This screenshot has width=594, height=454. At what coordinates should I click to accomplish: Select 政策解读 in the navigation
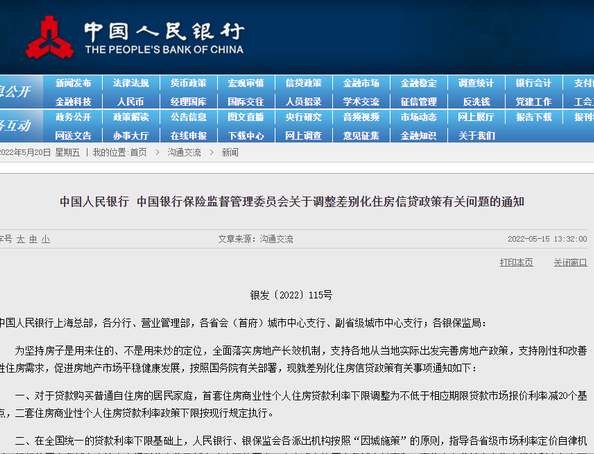(131, 117)
